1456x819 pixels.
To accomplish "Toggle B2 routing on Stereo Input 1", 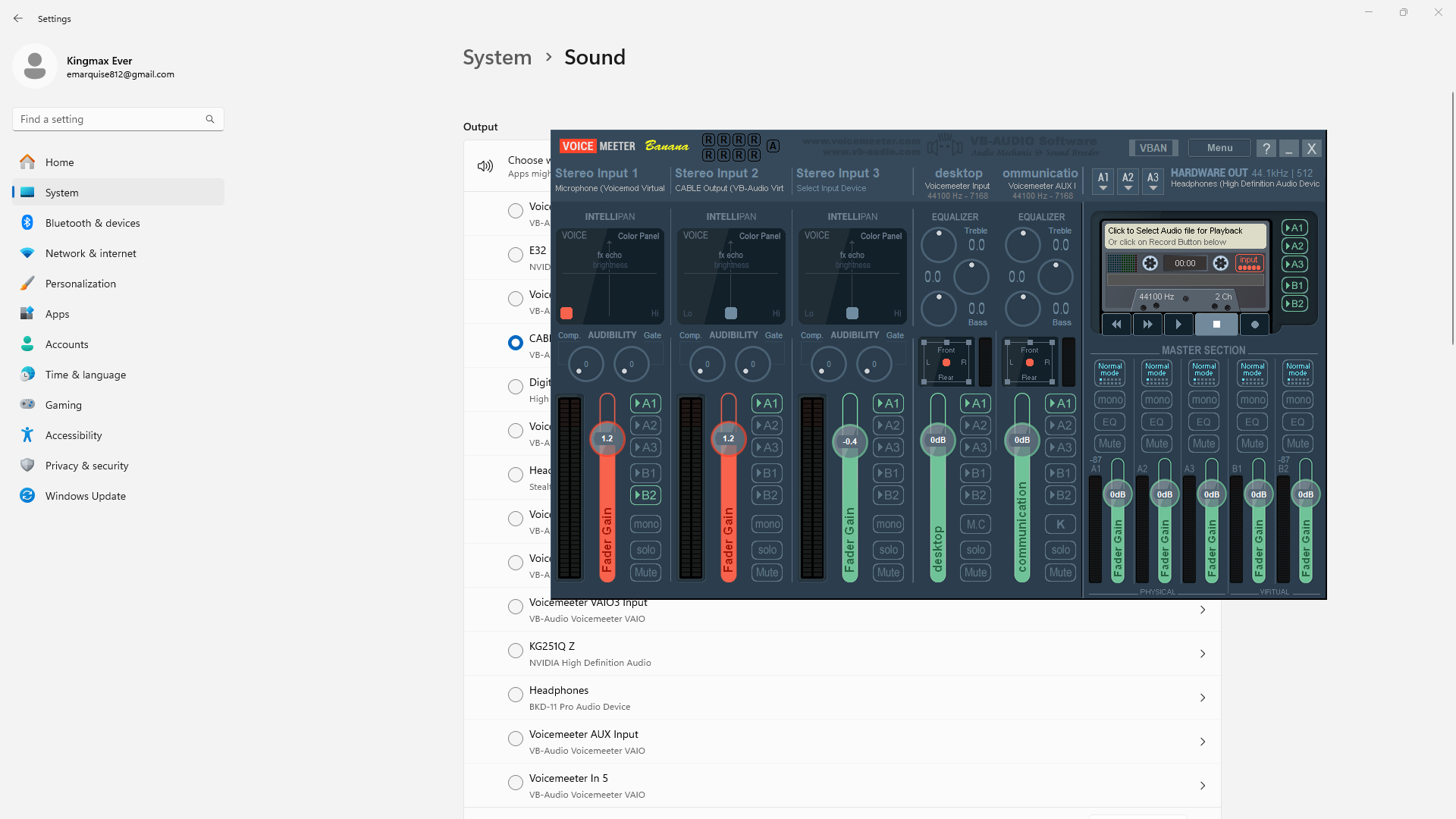I will coord(645,495).
